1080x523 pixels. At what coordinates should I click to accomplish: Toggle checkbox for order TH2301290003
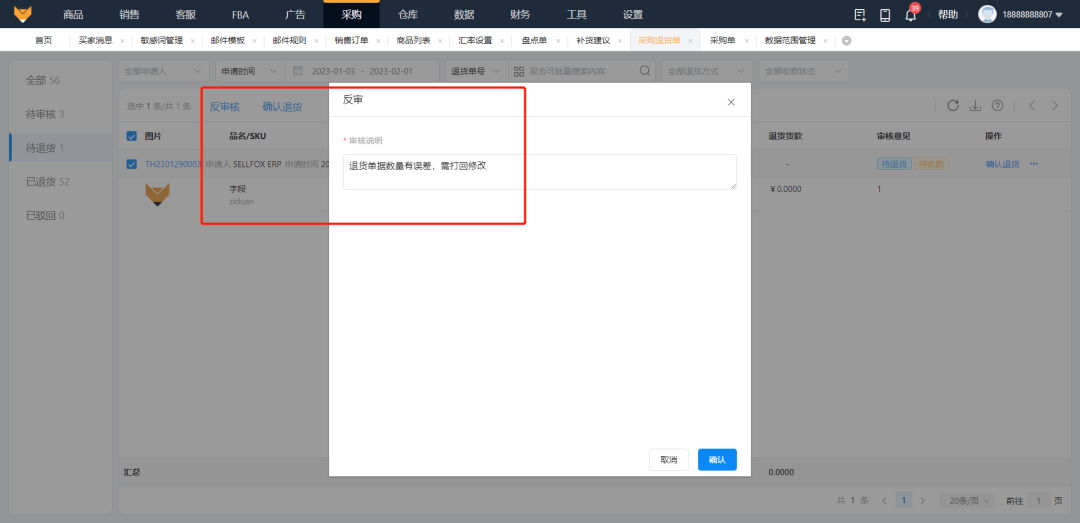coord(132,164)
